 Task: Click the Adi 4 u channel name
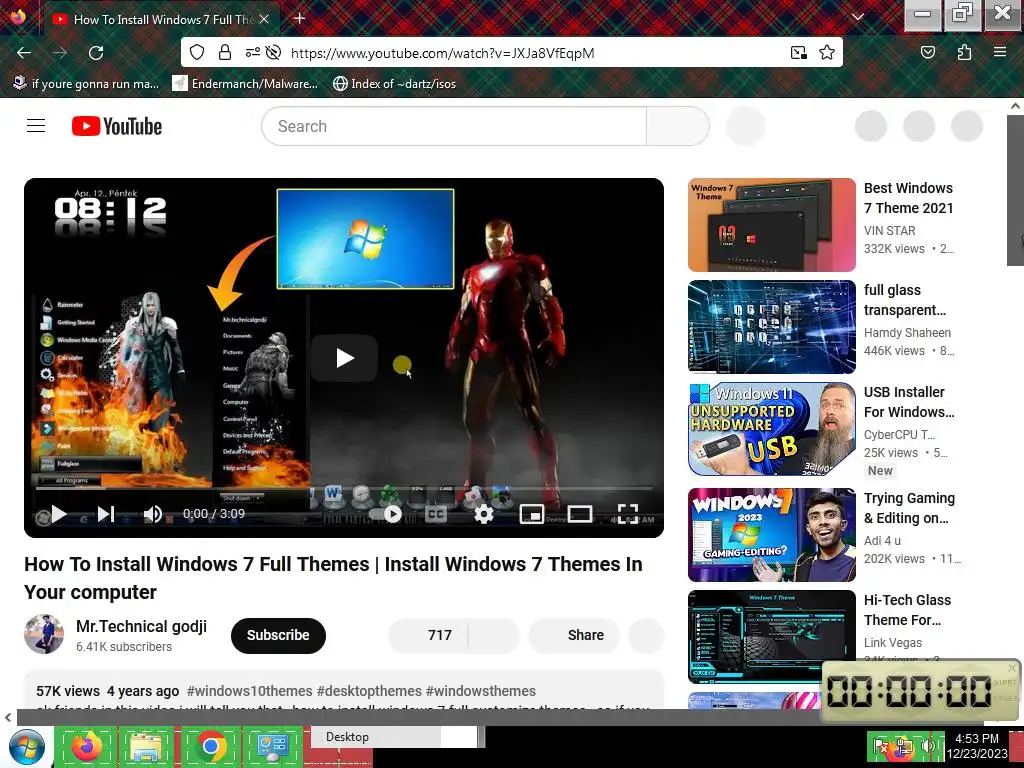click(882, 540)
